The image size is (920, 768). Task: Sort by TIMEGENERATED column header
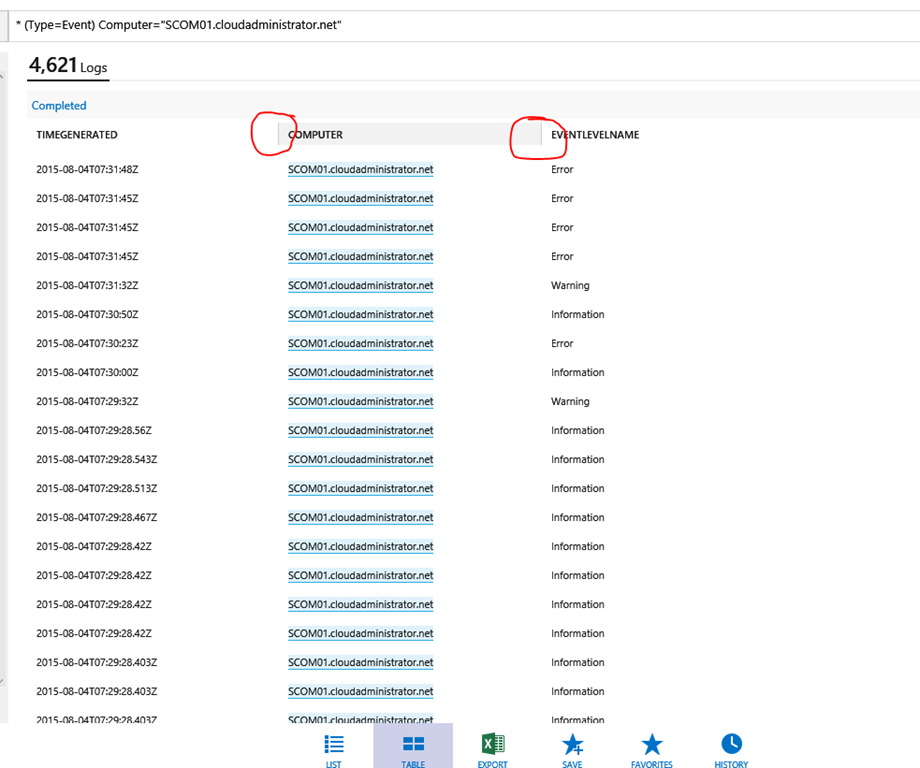click(x=77, y=135)
